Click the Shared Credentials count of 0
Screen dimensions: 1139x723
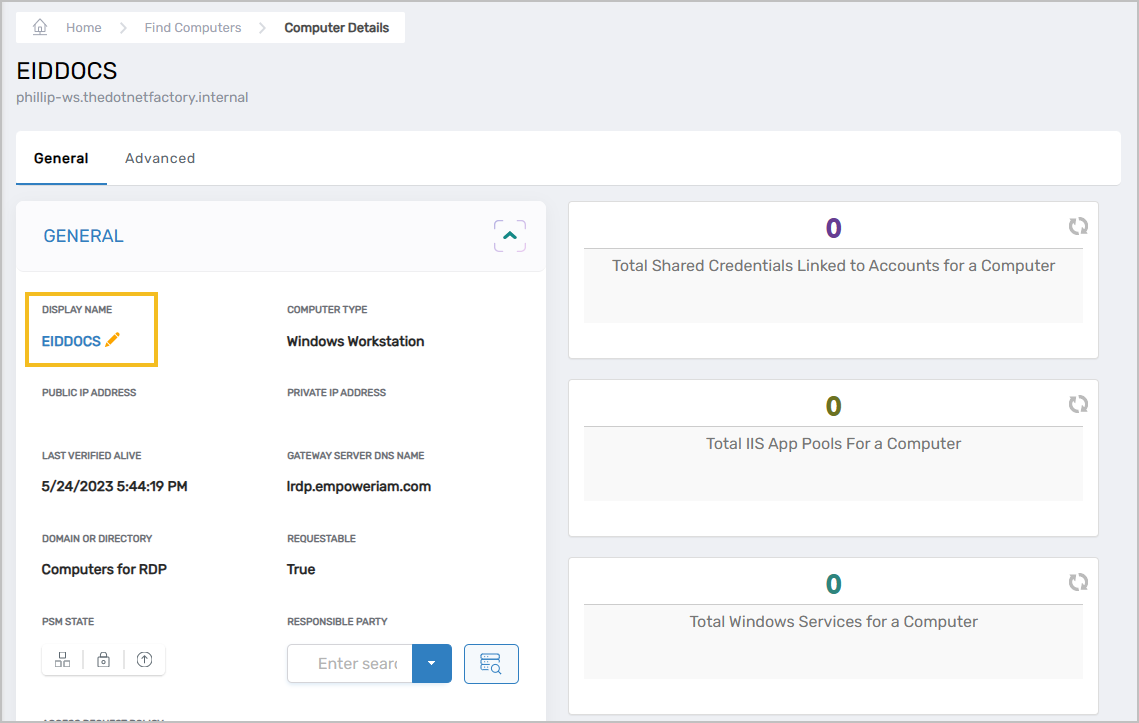click(833, 229)
